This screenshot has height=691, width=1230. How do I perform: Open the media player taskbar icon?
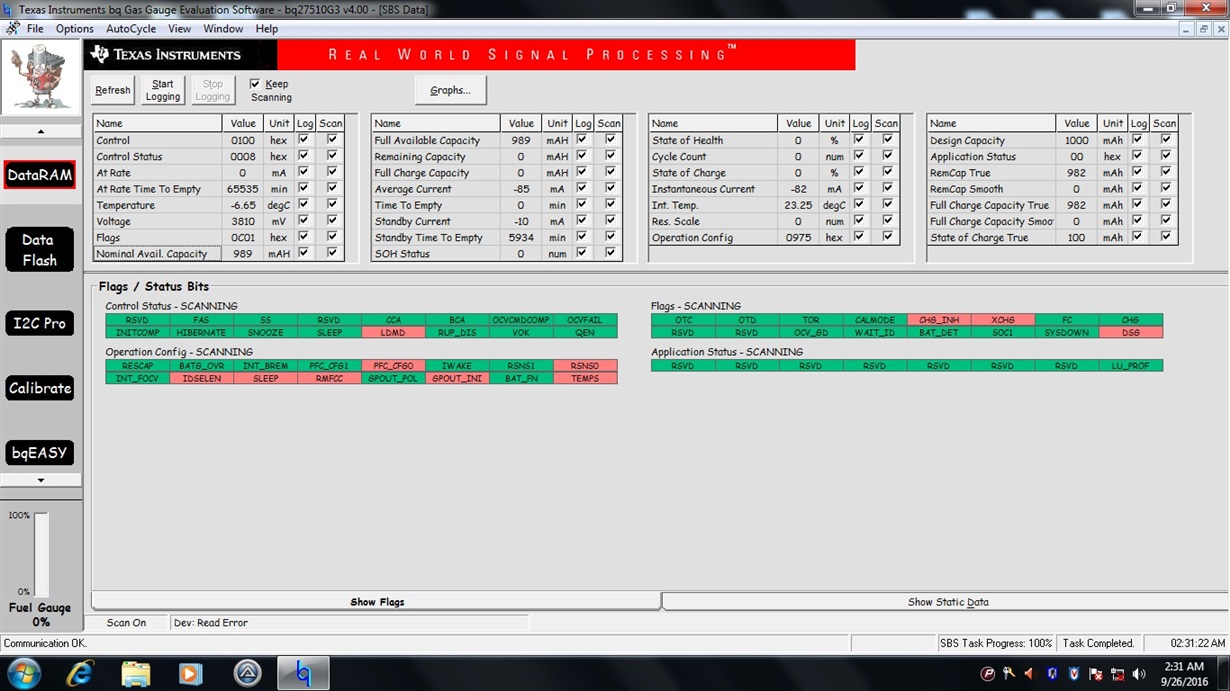(190, 673)
